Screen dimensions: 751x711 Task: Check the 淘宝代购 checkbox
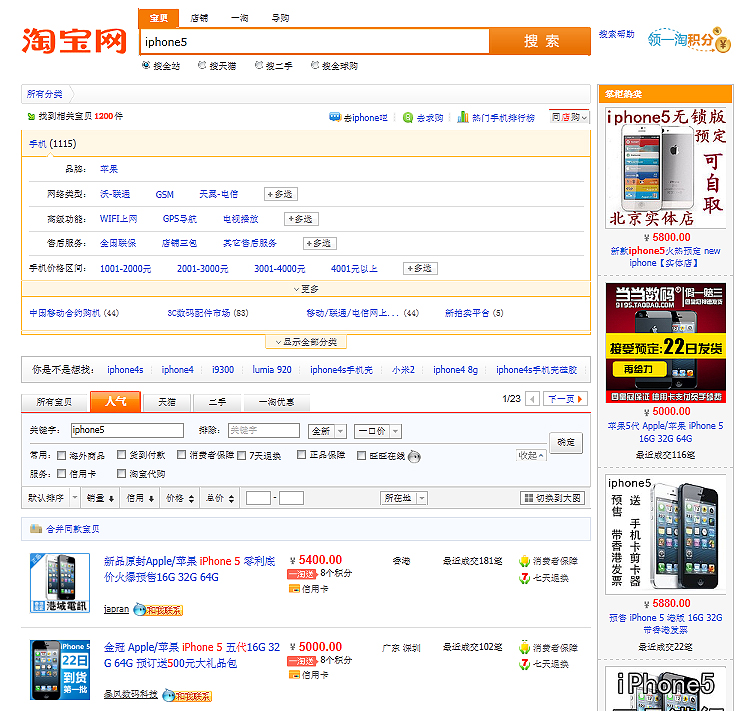click(x=122, y=473)
